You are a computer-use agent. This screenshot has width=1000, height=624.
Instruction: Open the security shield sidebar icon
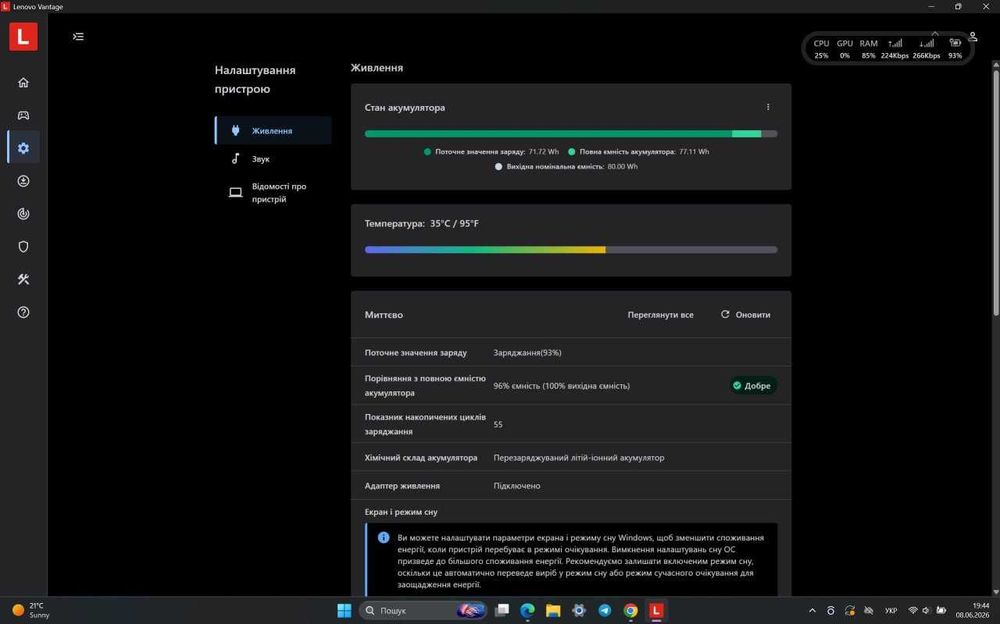(x=24, y=247)
